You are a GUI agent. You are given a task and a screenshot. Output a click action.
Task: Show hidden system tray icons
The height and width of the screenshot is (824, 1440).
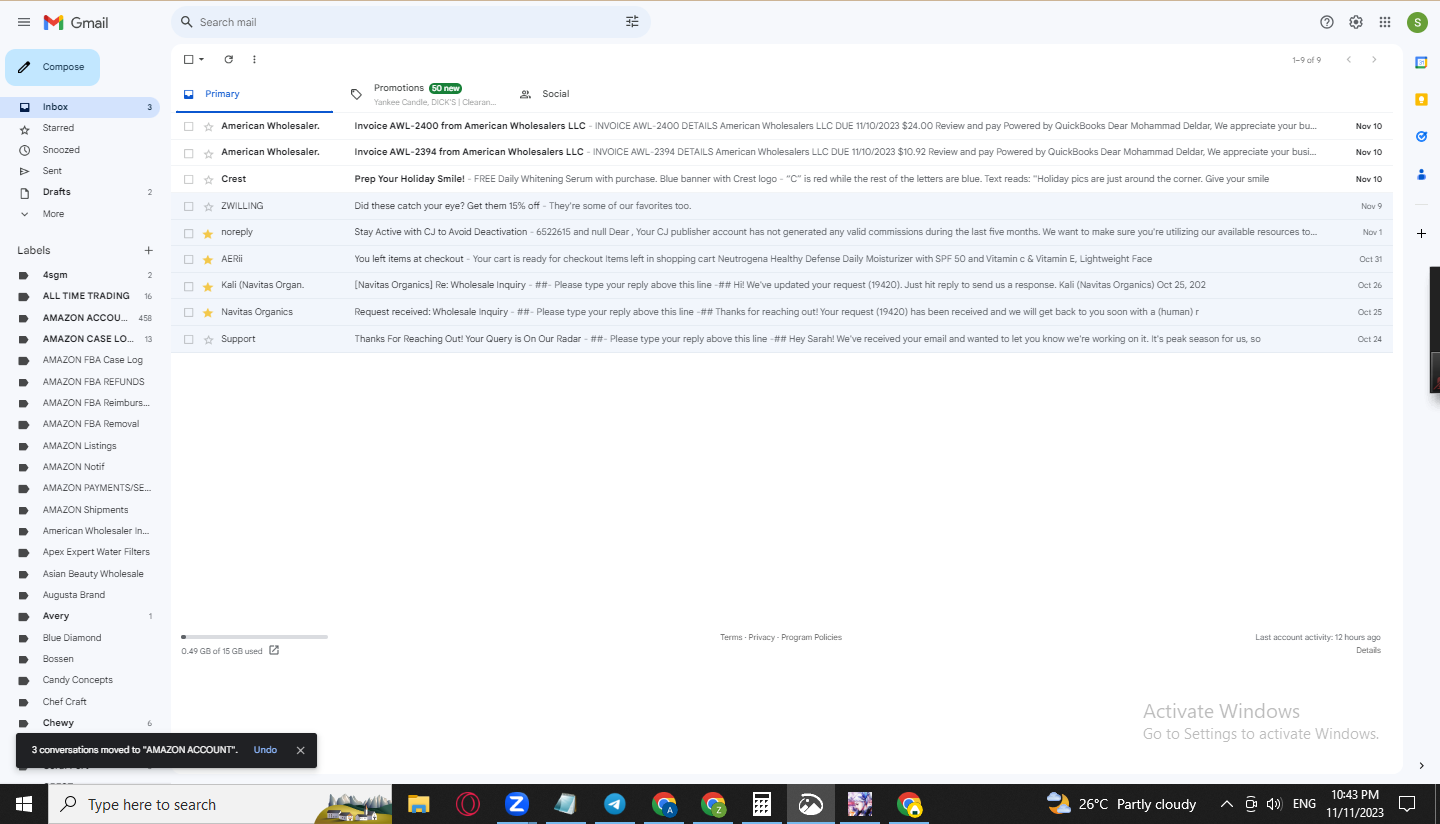click(x=1227, y=804)
